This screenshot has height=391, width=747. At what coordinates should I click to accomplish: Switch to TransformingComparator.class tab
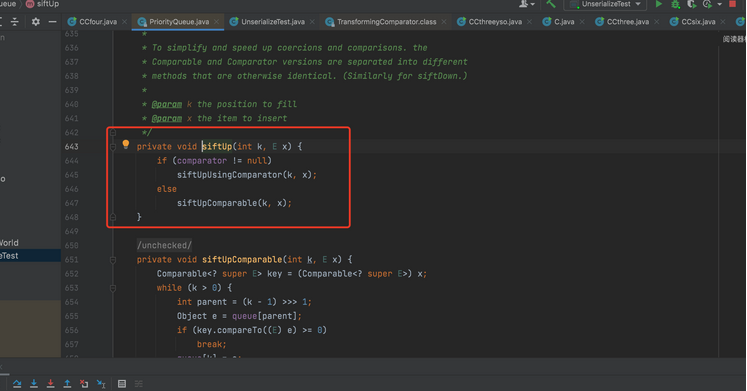[x=386, y=21]
